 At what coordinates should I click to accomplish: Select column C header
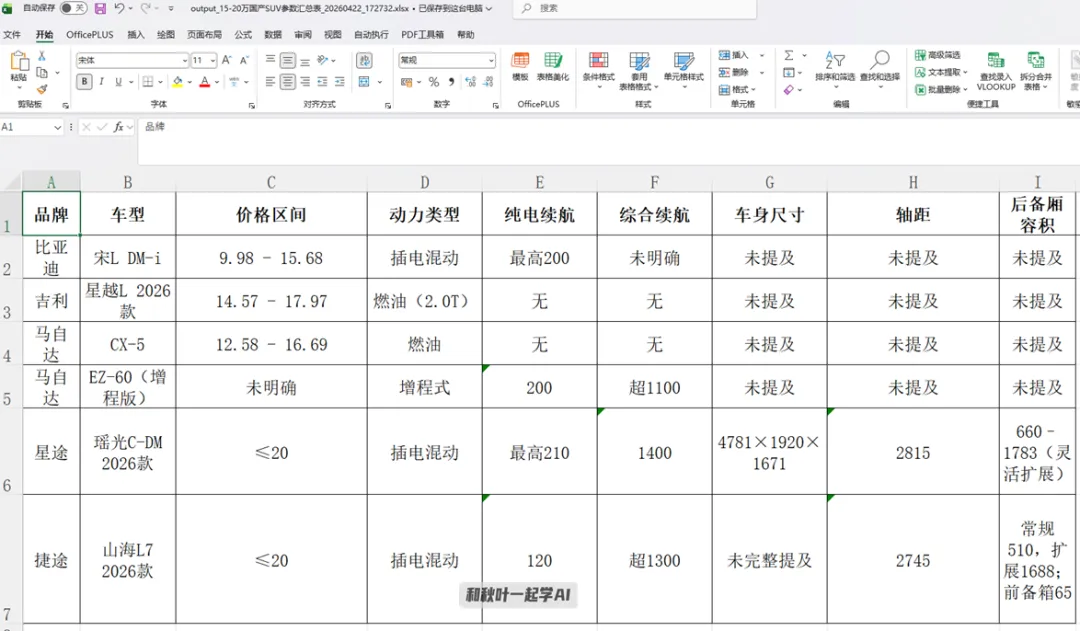(271, 182)
